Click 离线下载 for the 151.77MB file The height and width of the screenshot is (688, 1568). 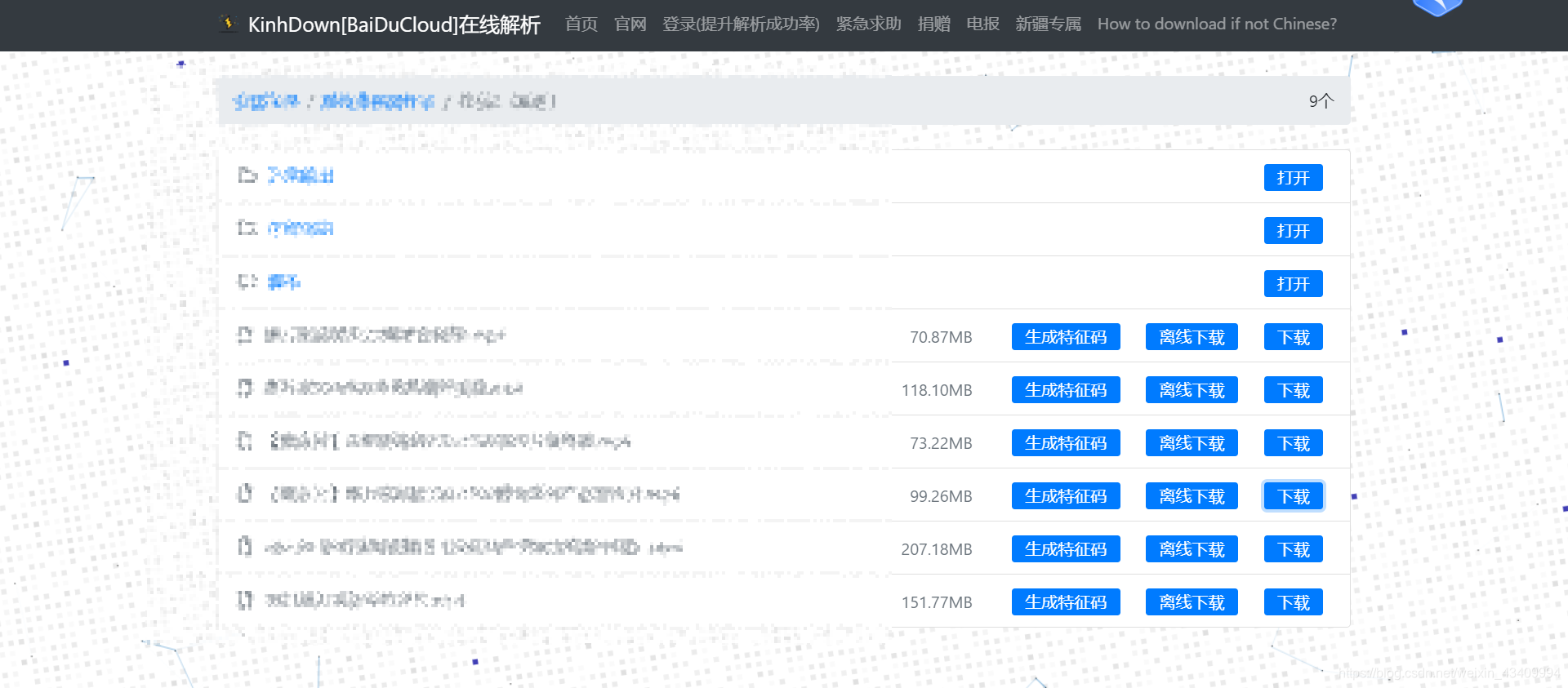tap(1192, 602)
